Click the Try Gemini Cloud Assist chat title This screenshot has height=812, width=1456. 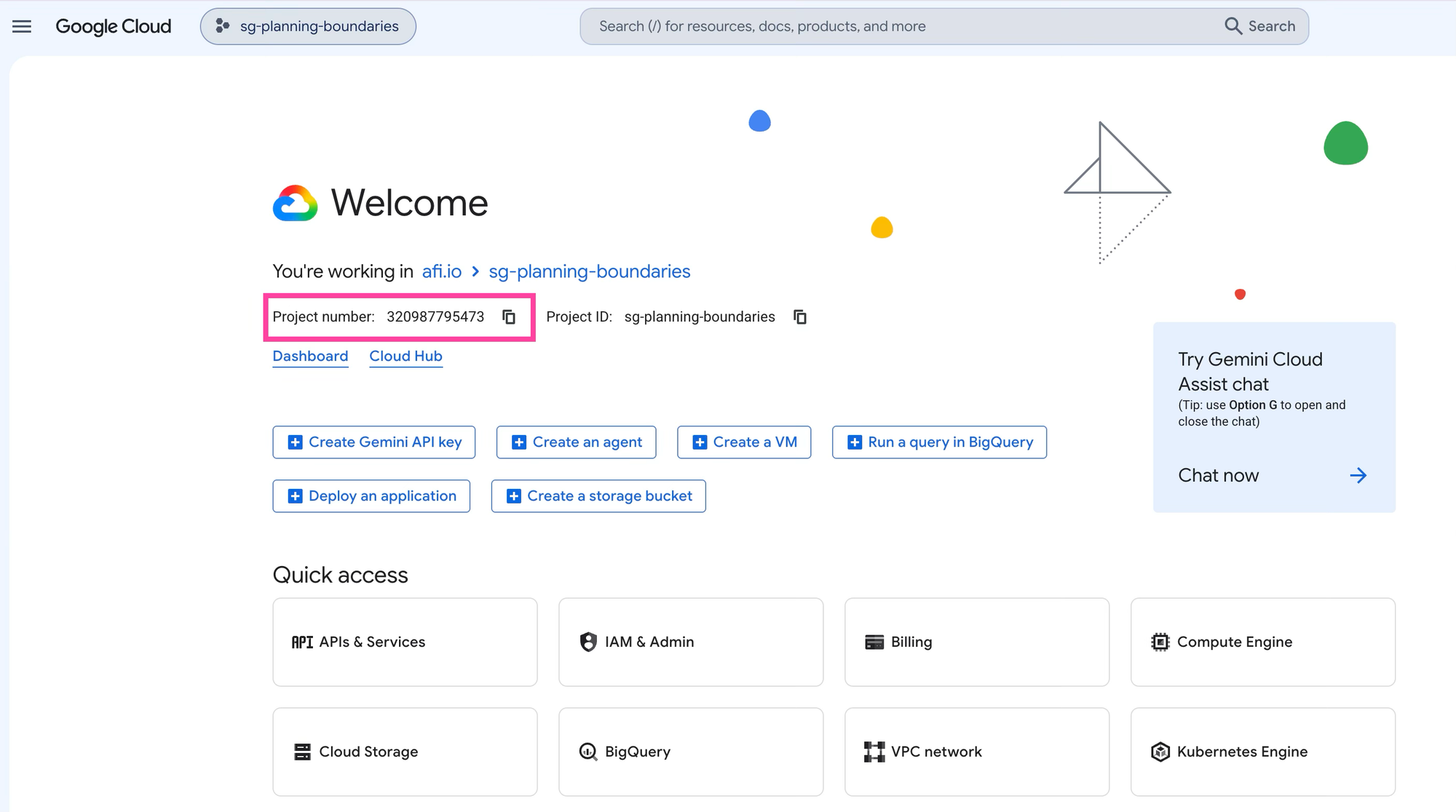1250,372
